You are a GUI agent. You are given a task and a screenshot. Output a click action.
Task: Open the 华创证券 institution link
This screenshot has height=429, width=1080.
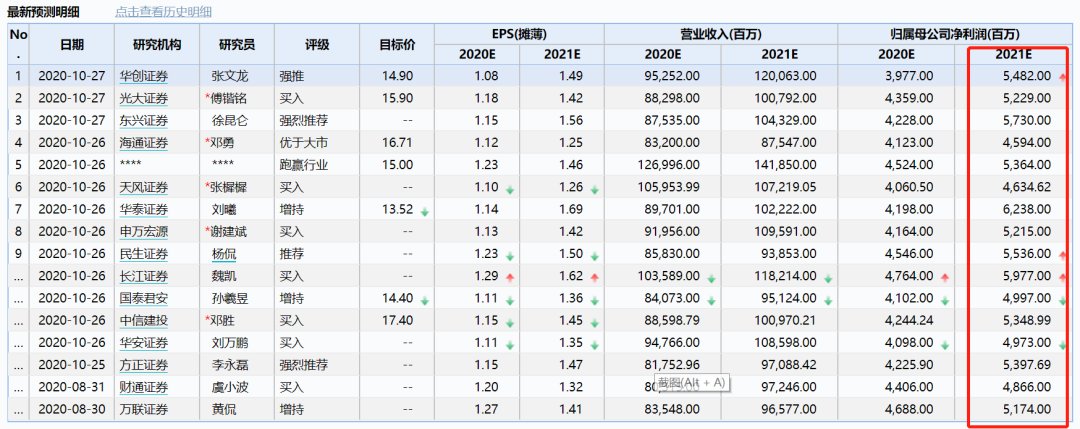pyautogui.click(x=143, y=76)
